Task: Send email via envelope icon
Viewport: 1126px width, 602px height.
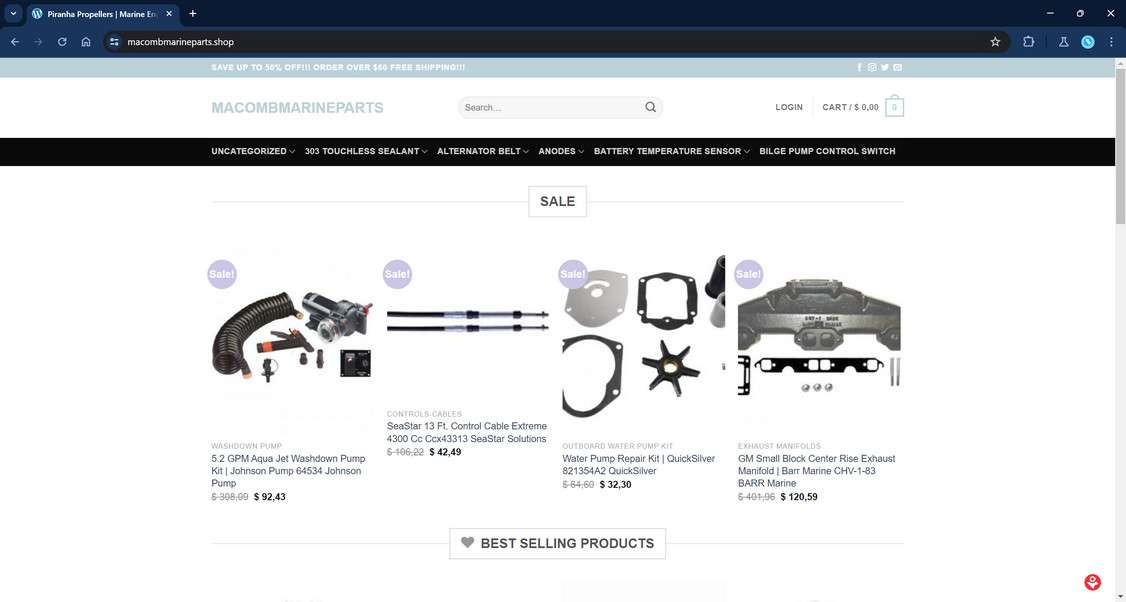Action: (898, 68)
